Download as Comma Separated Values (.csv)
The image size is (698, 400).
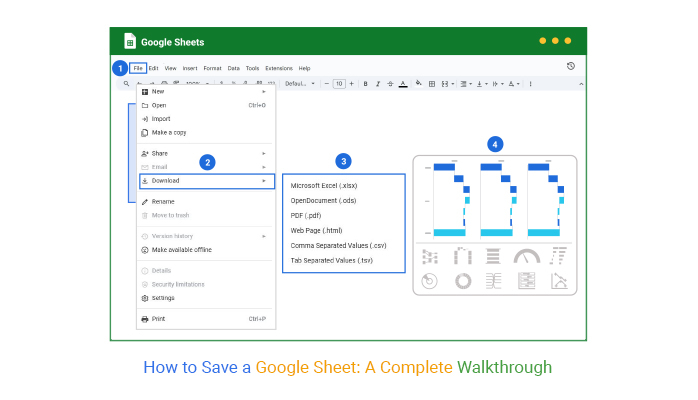338,246
